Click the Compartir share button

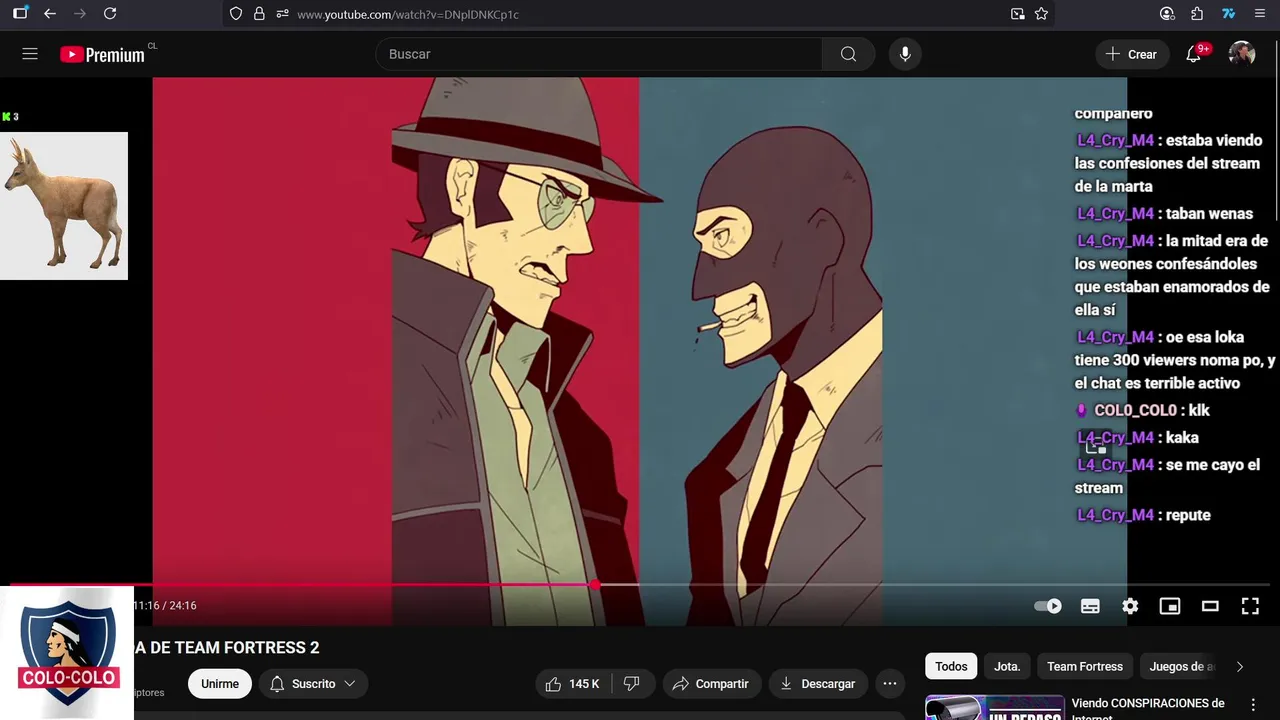(711, 684)
